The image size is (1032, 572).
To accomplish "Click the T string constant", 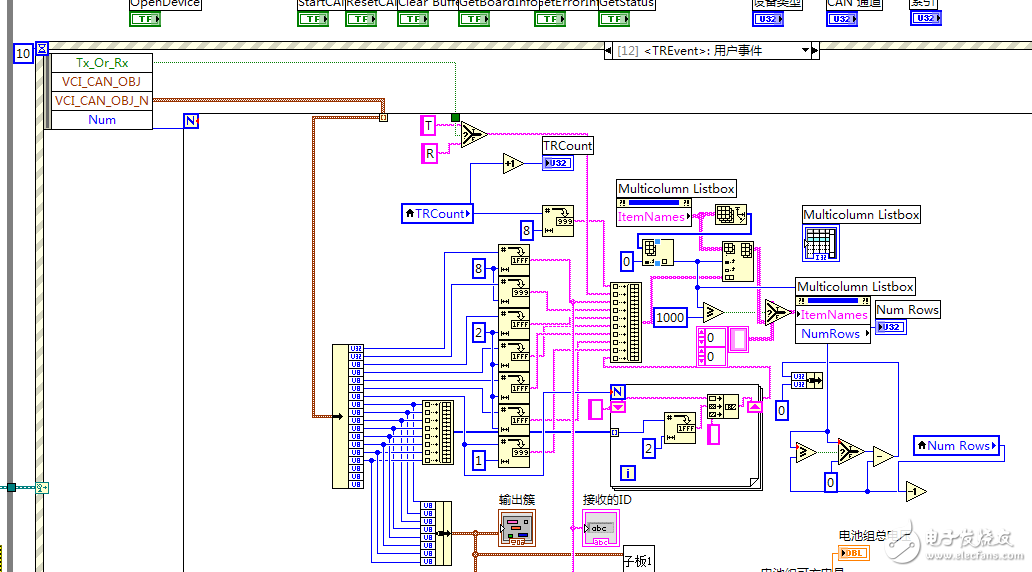I will coord(428,125).
